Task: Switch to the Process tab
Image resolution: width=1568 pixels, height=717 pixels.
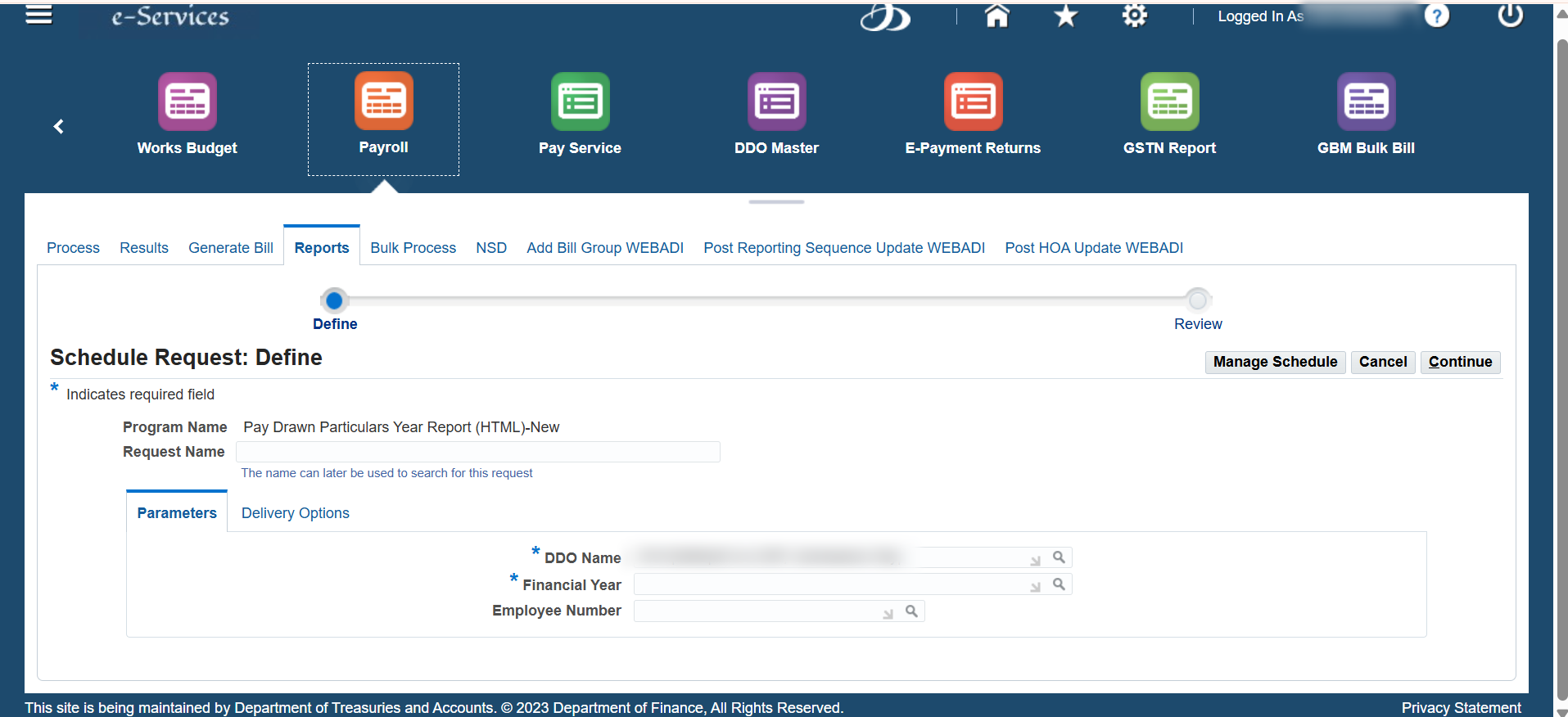Action: [73, 248]
